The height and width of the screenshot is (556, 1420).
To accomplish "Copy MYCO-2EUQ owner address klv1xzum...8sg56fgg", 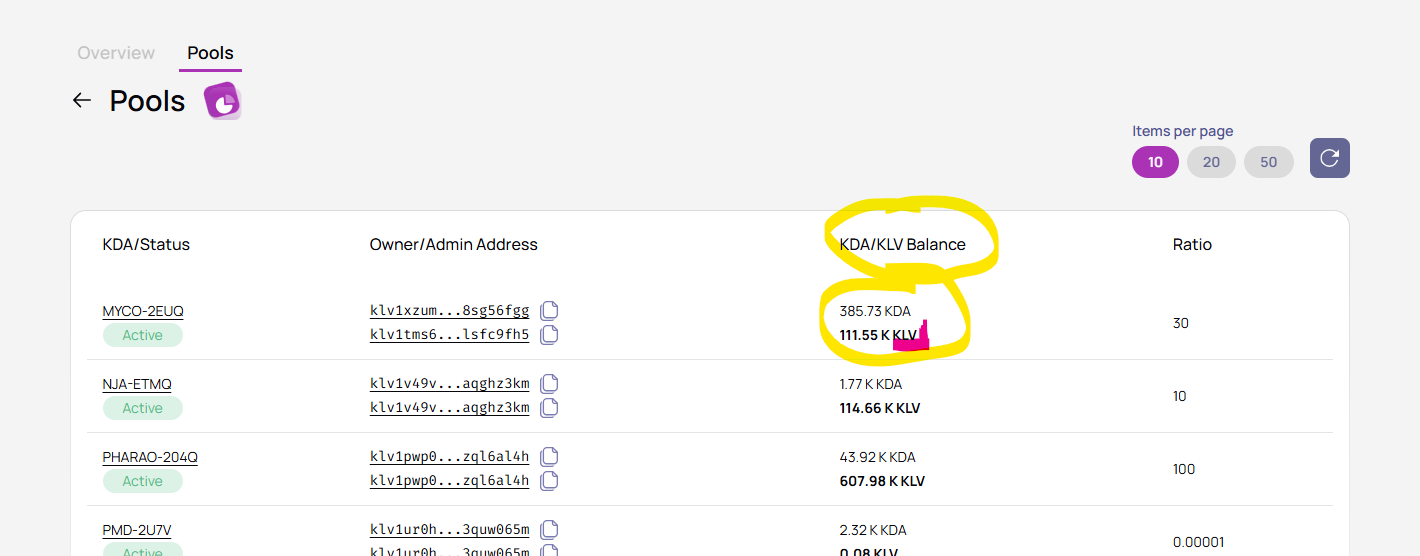I will (549, 310).
